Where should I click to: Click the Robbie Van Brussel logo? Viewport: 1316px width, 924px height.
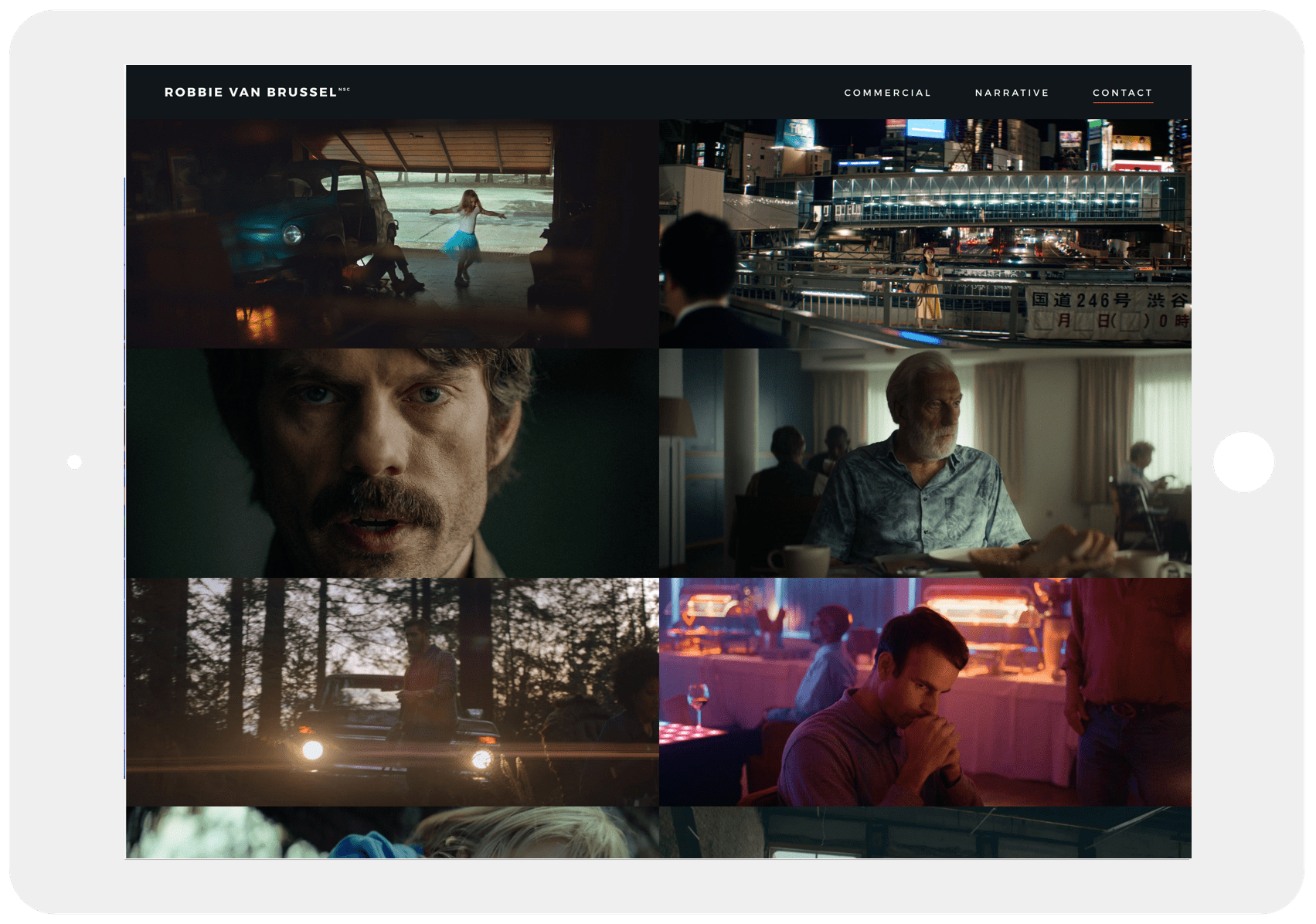pos(257,92)
